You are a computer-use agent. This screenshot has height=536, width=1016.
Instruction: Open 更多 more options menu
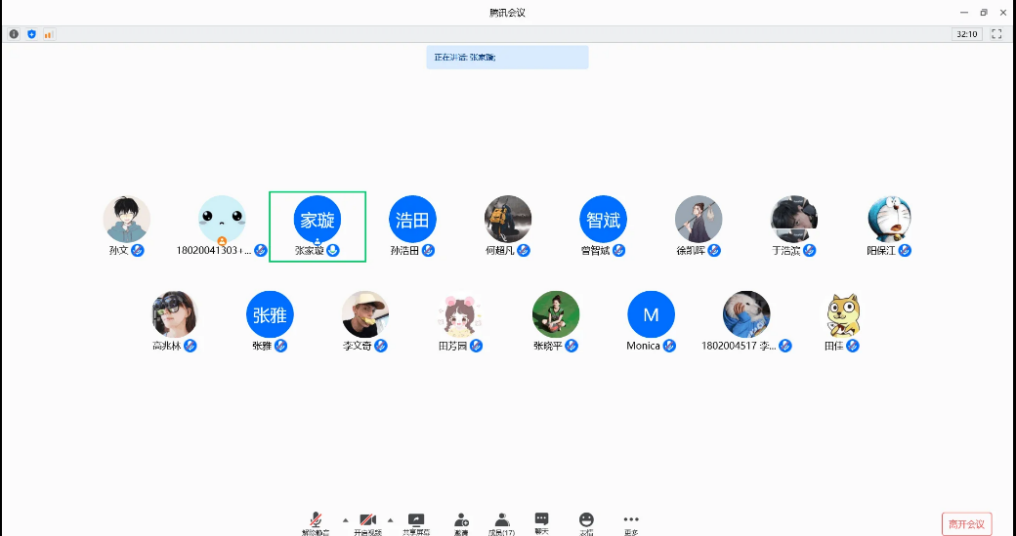click(x=631, y=521)
